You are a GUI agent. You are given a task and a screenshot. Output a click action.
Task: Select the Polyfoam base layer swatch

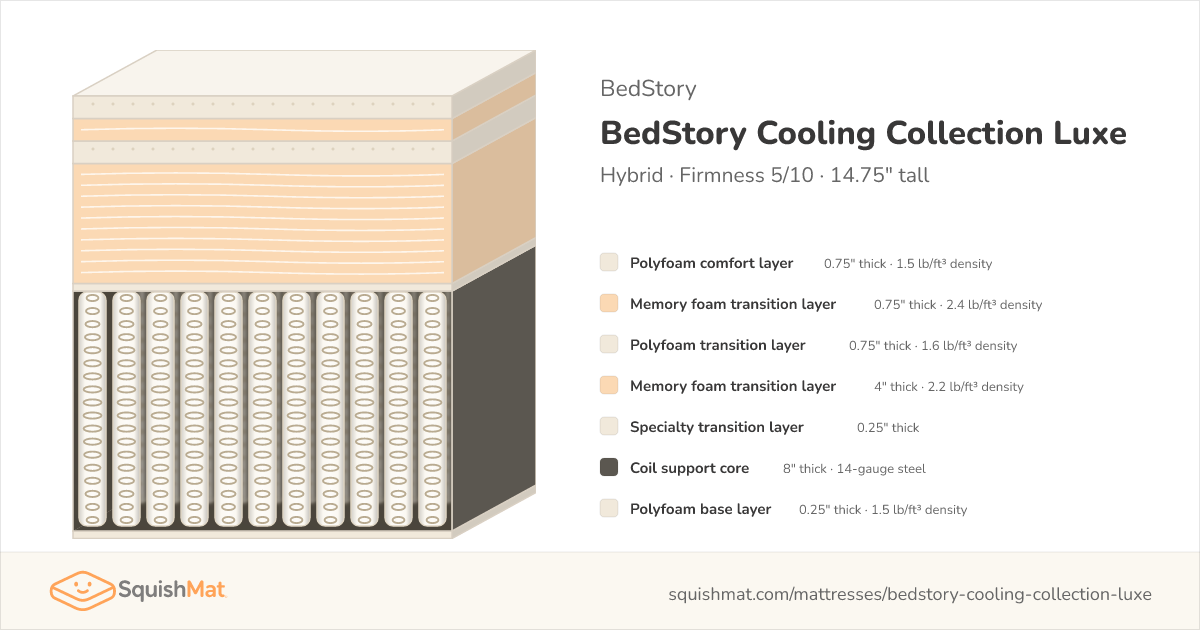[609, 509]
